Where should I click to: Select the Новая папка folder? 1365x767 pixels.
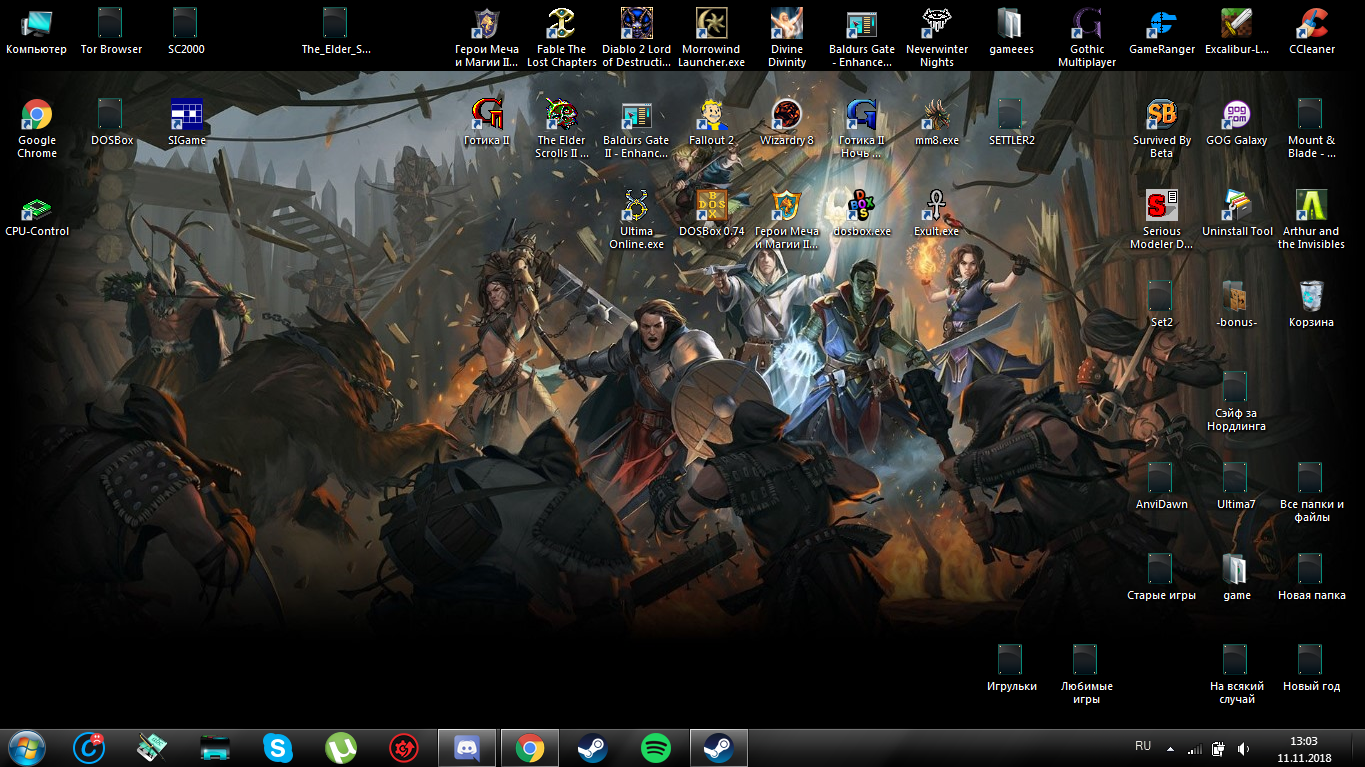(1312, 577)
